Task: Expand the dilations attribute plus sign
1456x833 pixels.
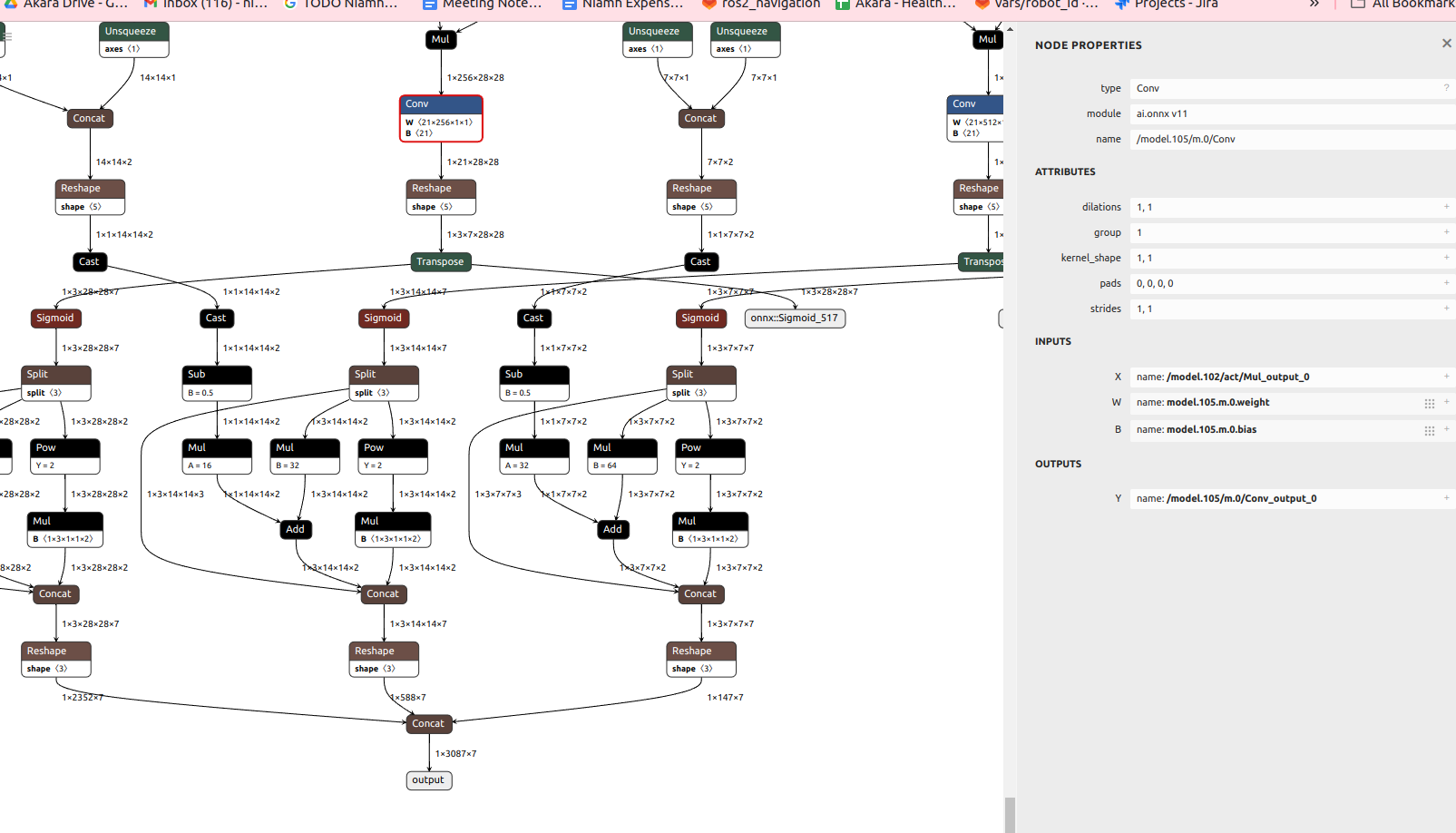Action: click(x=1446, y=207)
